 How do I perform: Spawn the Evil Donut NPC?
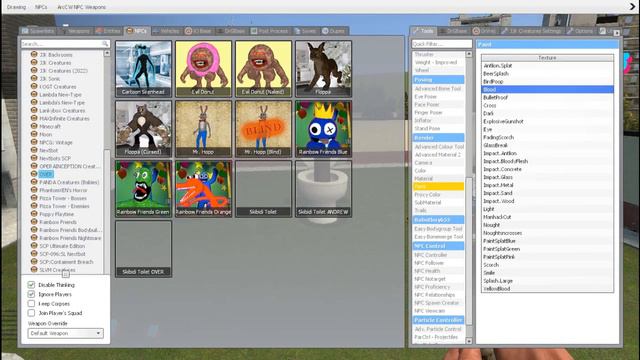click(x=203, y=69)
